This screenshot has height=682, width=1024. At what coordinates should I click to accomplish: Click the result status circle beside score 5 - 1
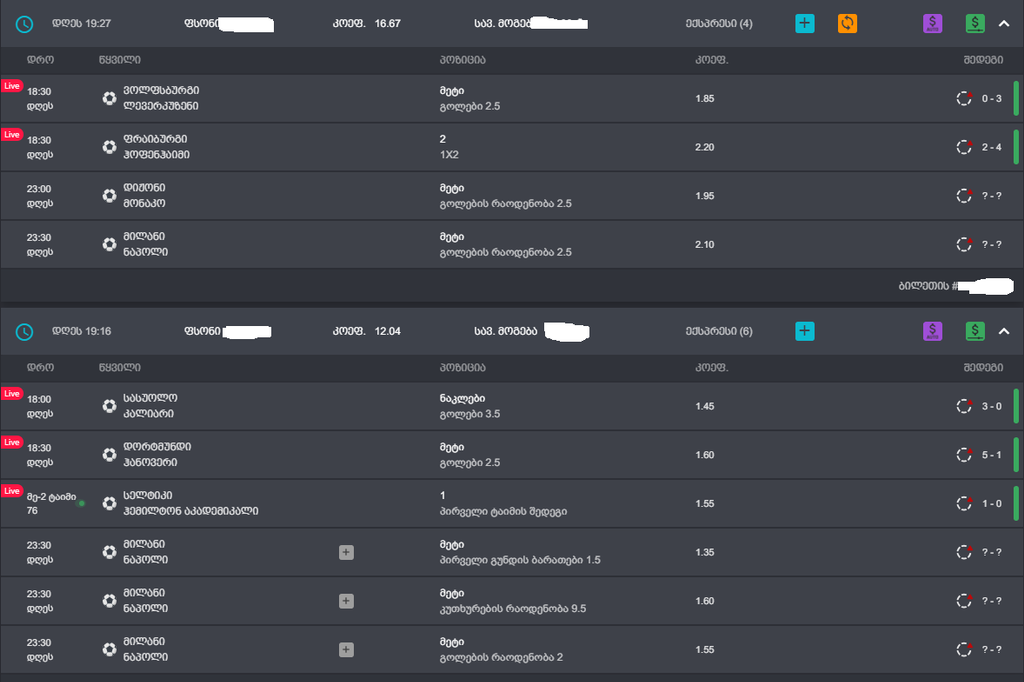click(964, 455)
